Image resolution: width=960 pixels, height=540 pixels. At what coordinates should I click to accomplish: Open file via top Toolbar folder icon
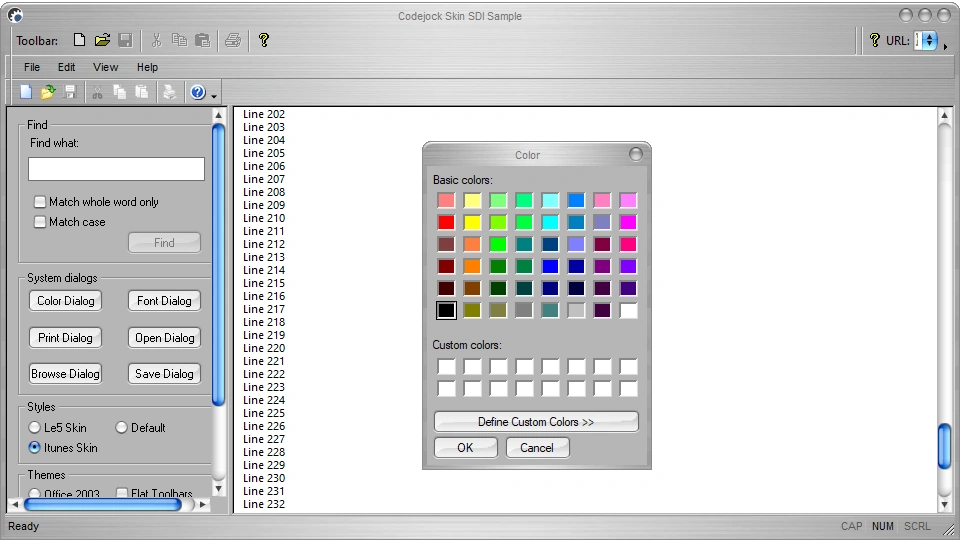coord(102,40)
